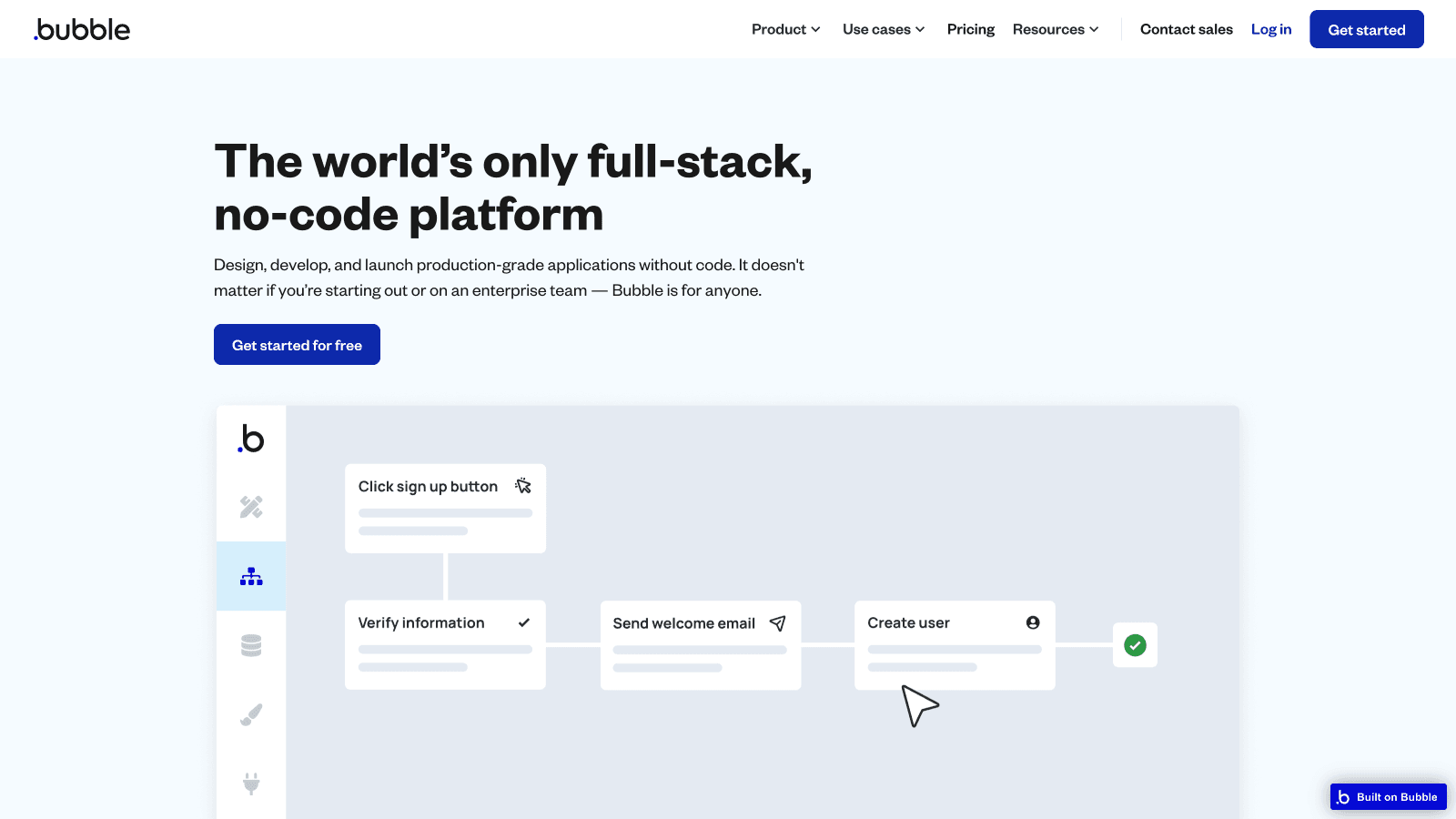Viewport: 1456px width, 819px height.
Task: Select the Click sign up button card
Action: (x=445, y=509)
